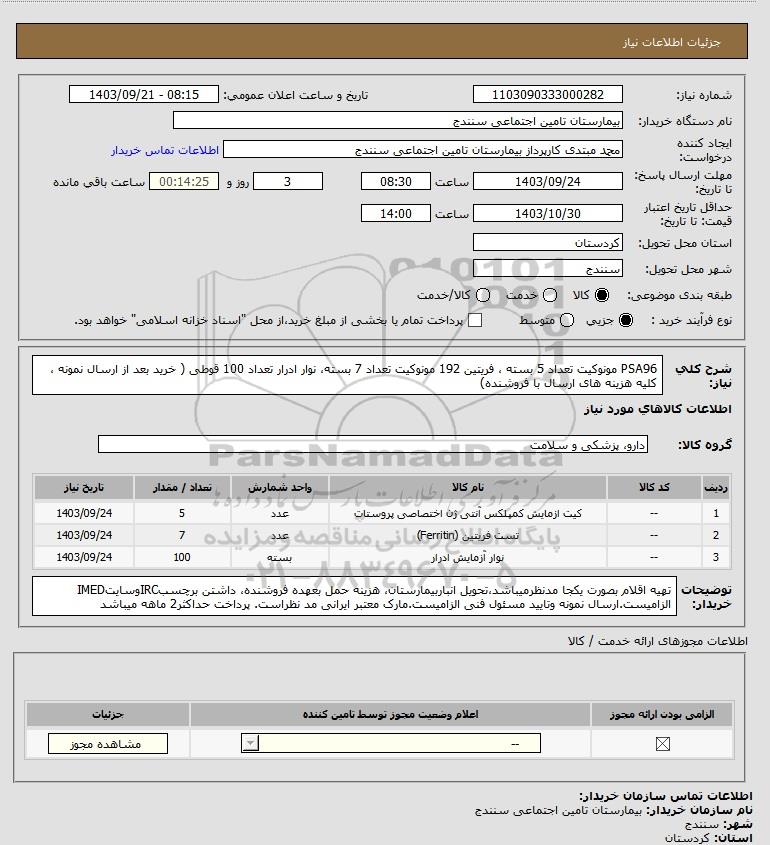Click the unit بسته in row 3

click(x=280, y=558)
